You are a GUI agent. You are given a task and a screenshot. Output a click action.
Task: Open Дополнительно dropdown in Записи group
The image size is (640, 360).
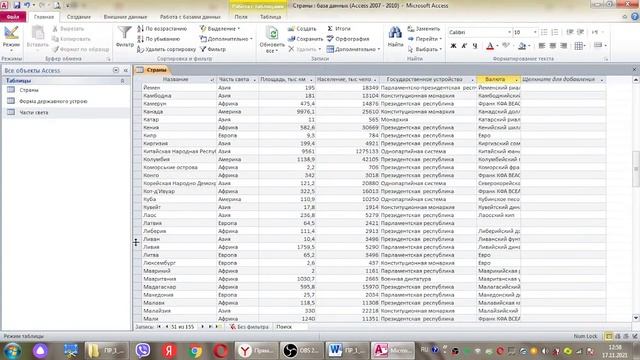pos(353,49)
